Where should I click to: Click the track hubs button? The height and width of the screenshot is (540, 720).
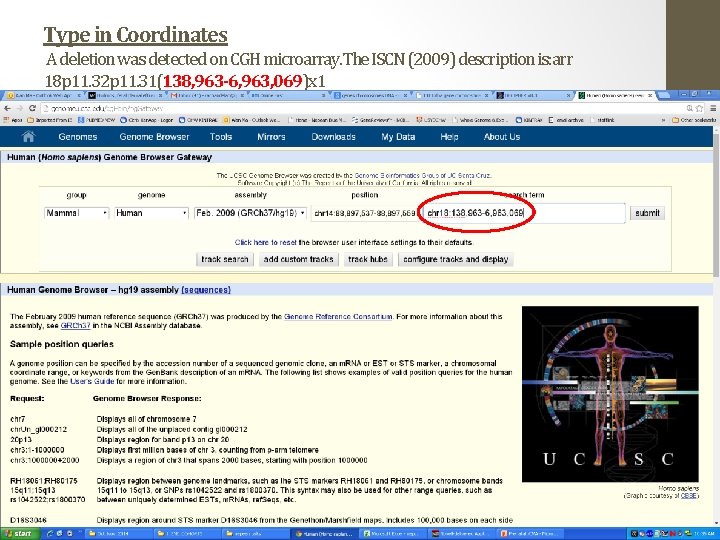[x=368, y=259]
